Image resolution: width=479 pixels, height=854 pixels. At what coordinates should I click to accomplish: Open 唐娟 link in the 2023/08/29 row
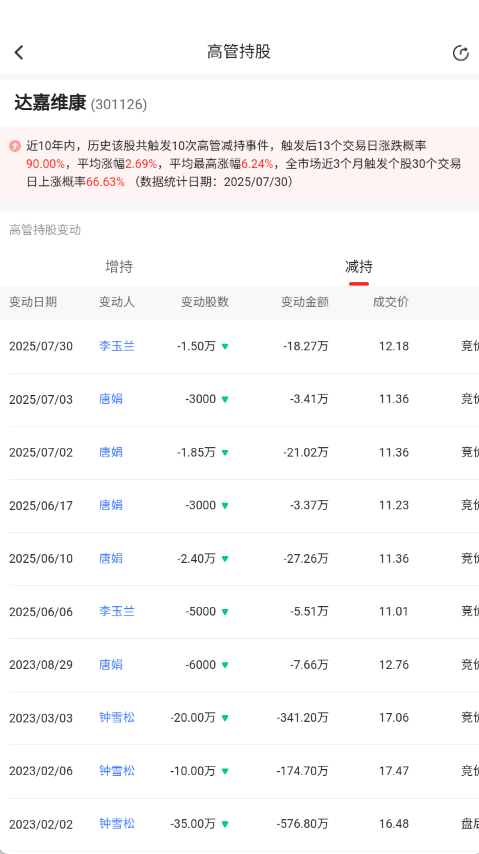pyautogui.click(x=111, y=664)
